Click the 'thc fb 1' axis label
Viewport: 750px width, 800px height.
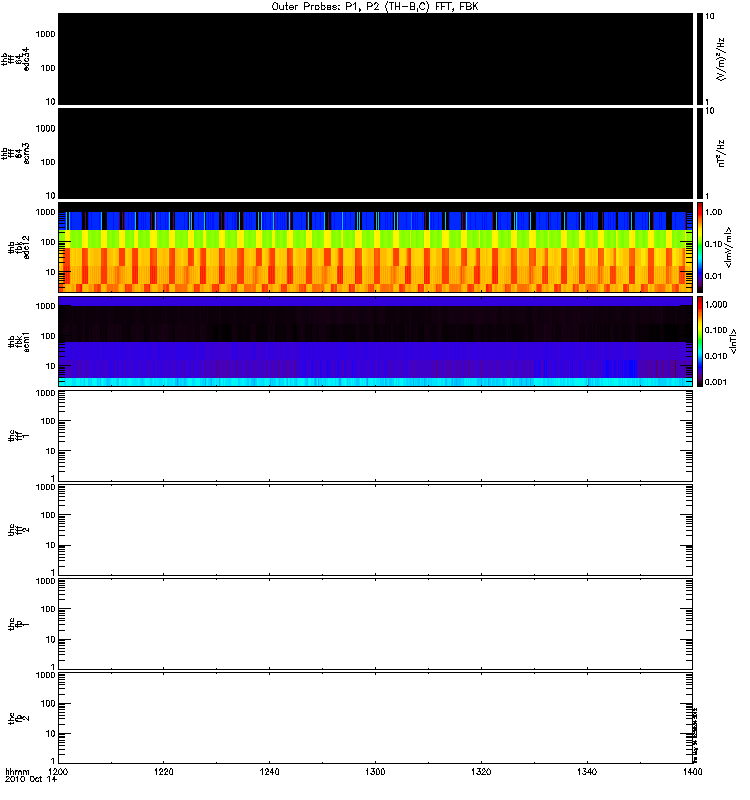[19, 624]
